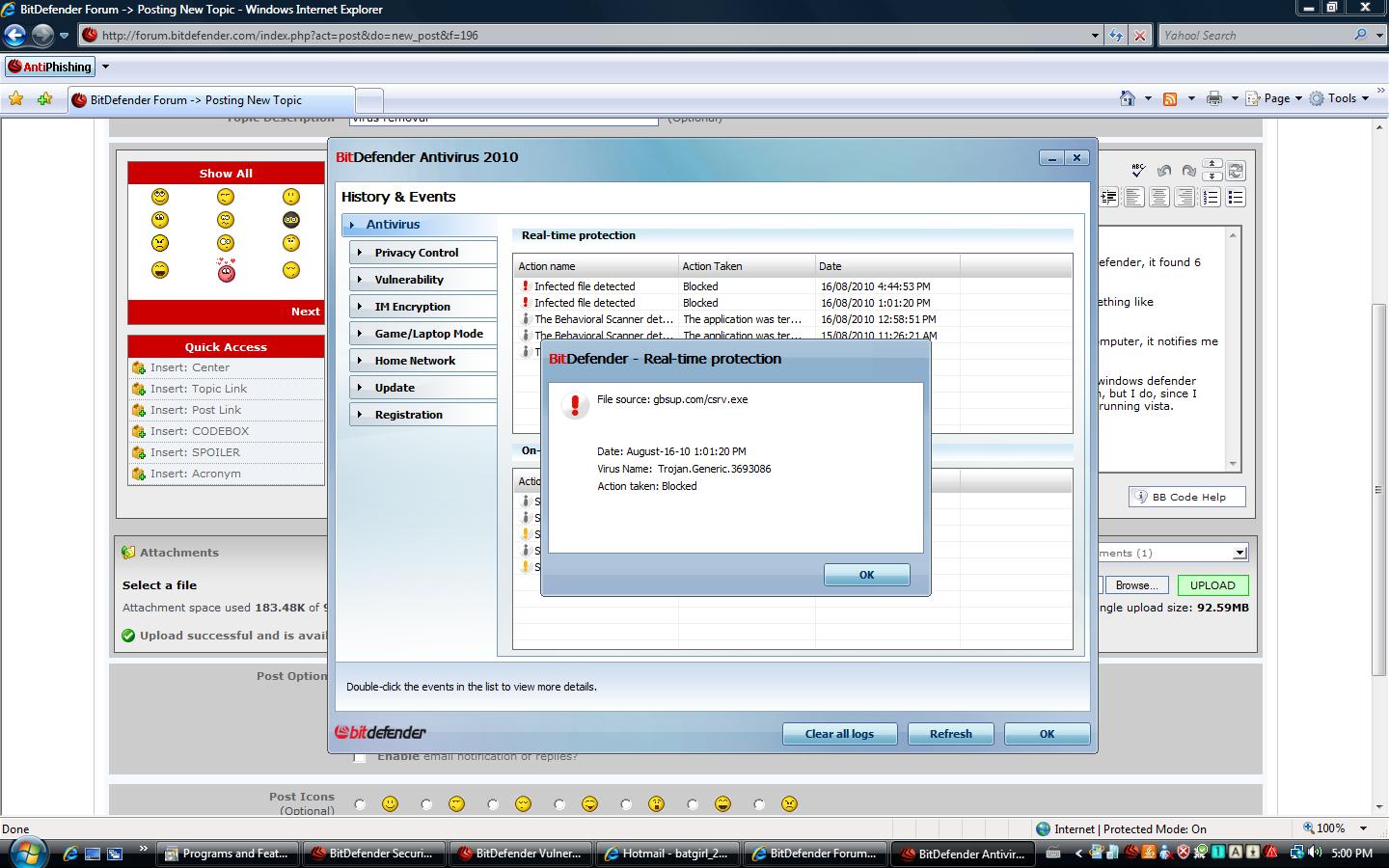The height and width of the screenshot is (868, 1389).
Task: Insert a numbered list
Action: [x=1211, y=197]
